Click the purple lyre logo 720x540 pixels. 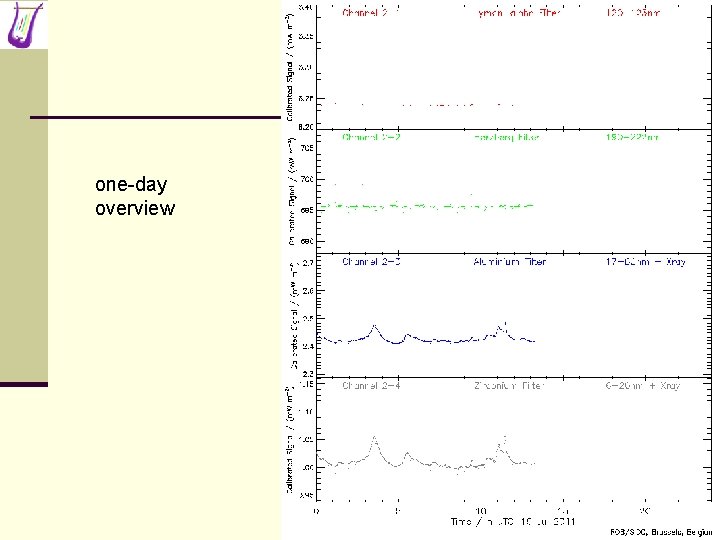click(x=26, y=24)
